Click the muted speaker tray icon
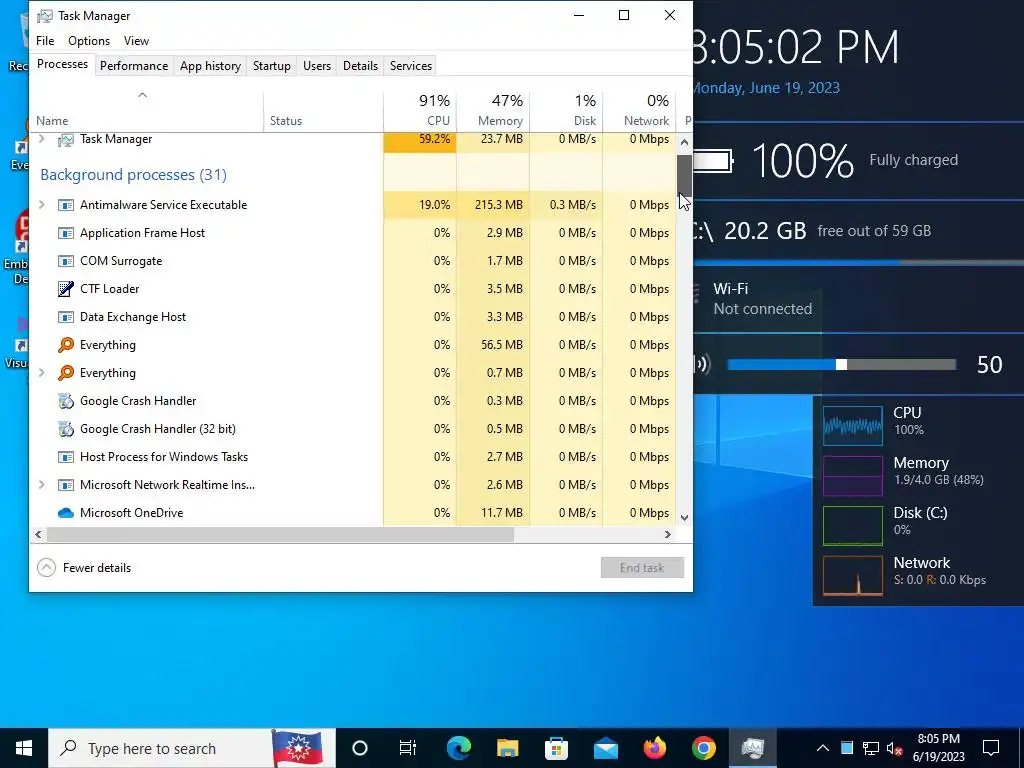This screenshot has width=1024, height=768. click(x=895, y=748)
